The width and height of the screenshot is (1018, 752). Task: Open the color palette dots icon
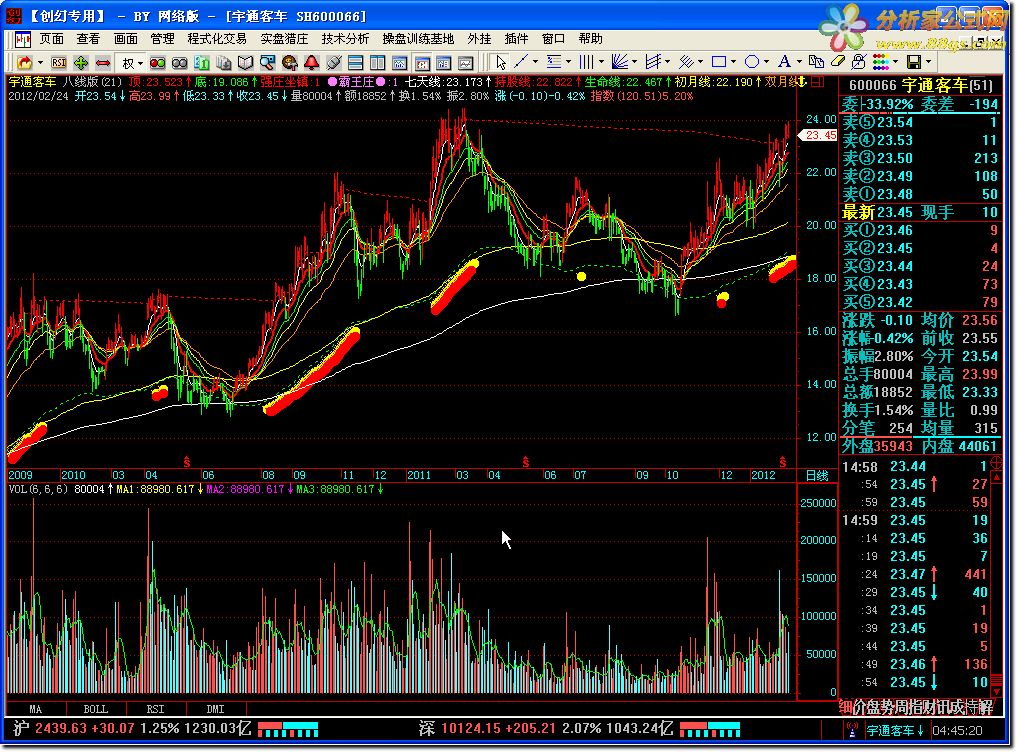tap(881, 62)
